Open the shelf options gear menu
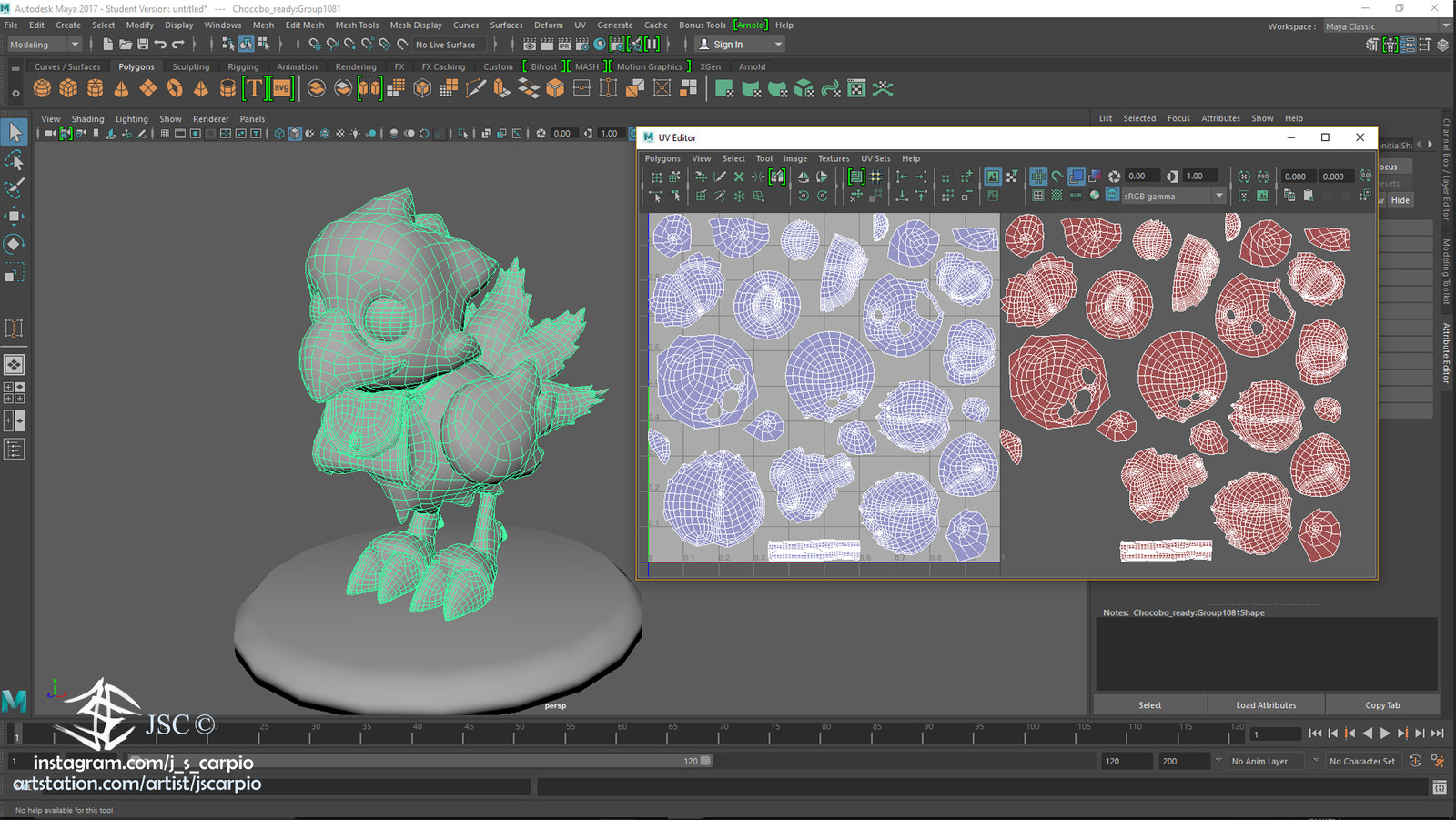Viewport: 1456px width, 820px height. 15,93
